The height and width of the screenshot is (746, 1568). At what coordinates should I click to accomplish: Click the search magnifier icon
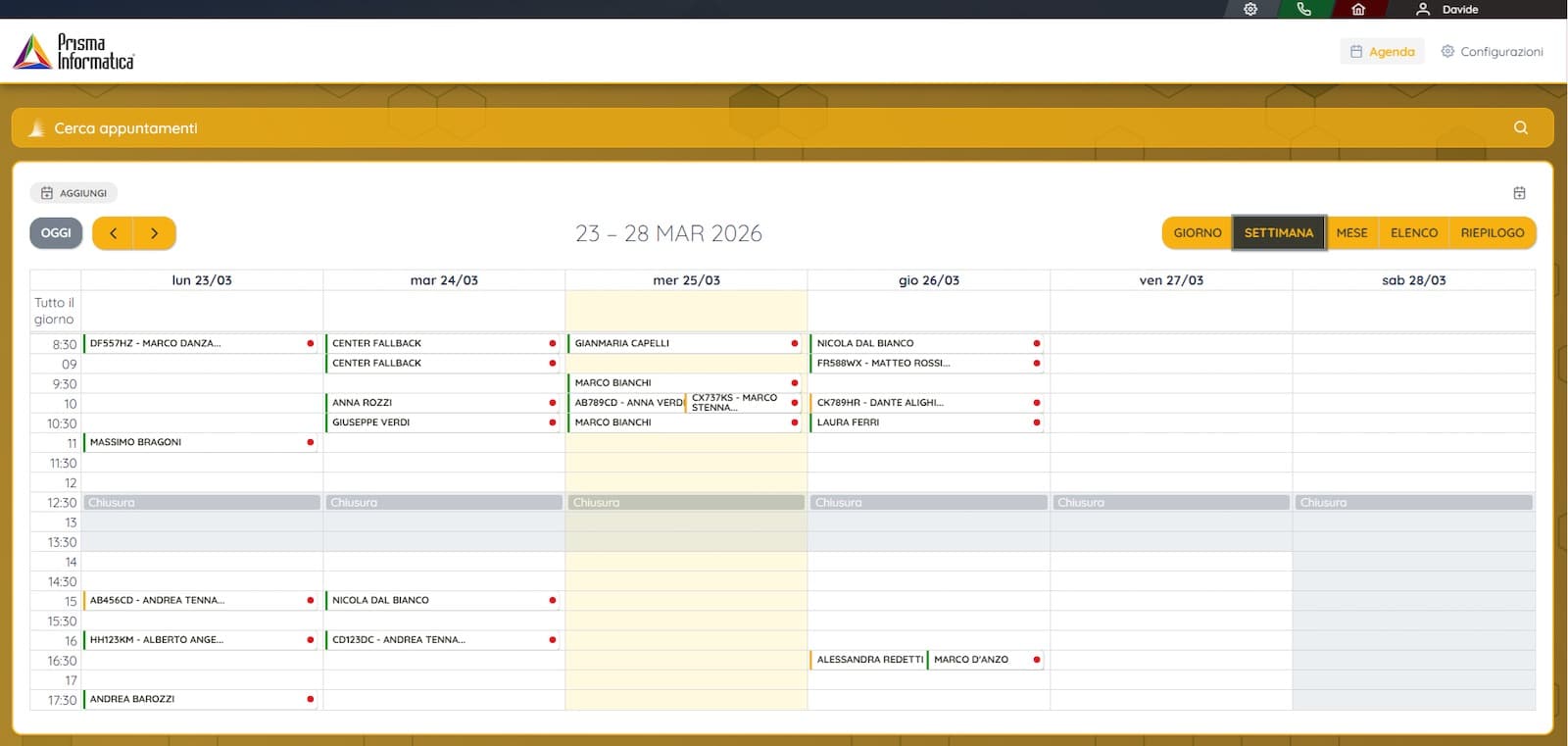click(1520, 127)
